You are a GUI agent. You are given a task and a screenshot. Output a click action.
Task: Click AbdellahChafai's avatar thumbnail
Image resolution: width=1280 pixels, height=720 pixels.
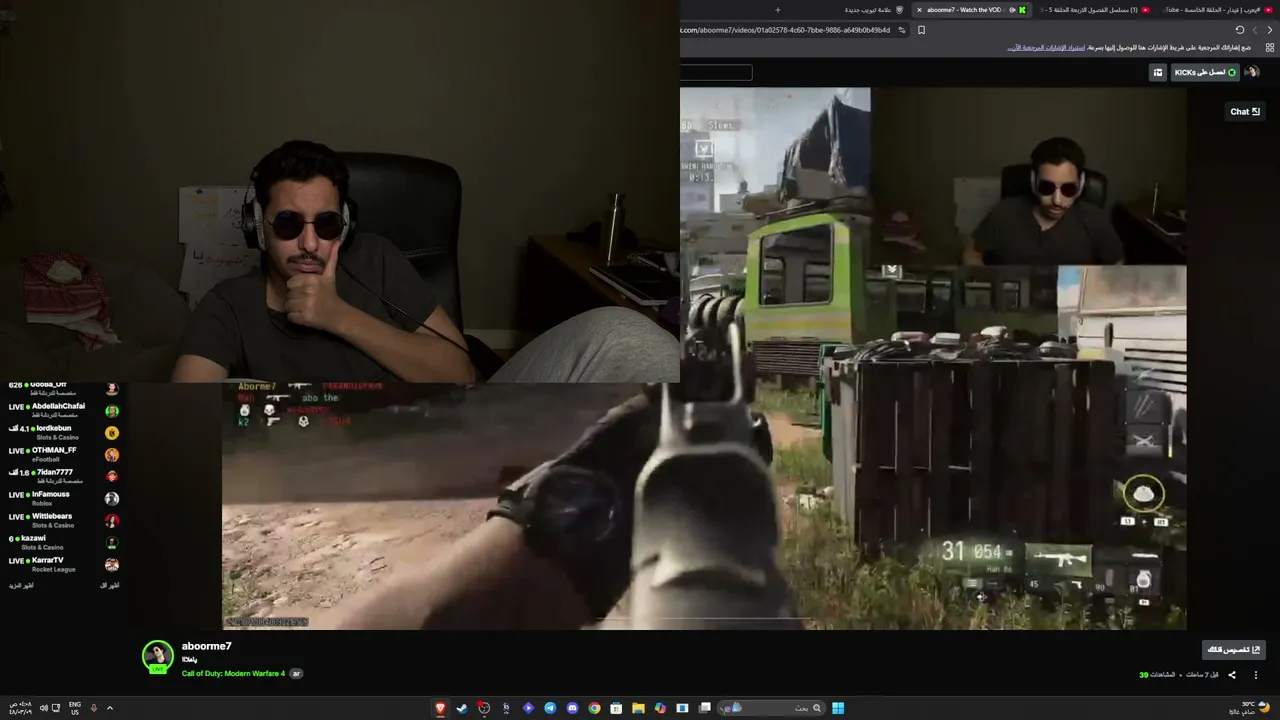(x=112, y=411)
